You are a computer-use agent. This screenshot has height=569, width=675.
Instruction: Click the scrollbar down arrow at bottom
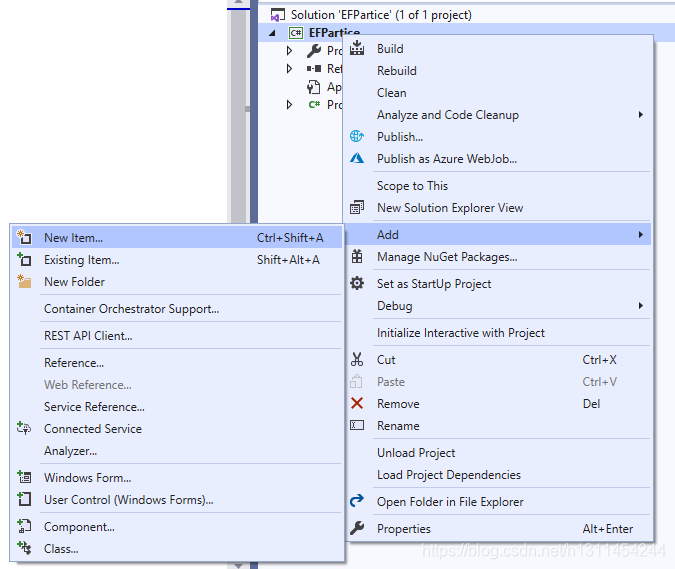tap(238, 566)
